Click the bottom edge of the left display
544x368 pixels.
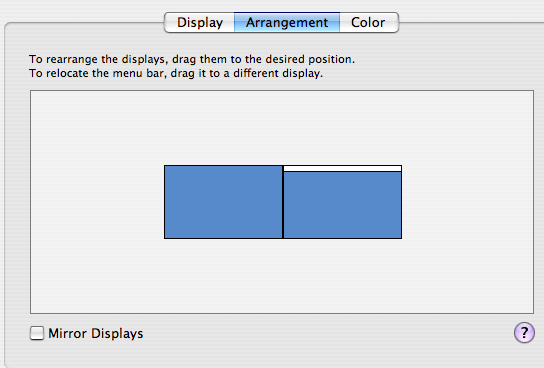223,238
